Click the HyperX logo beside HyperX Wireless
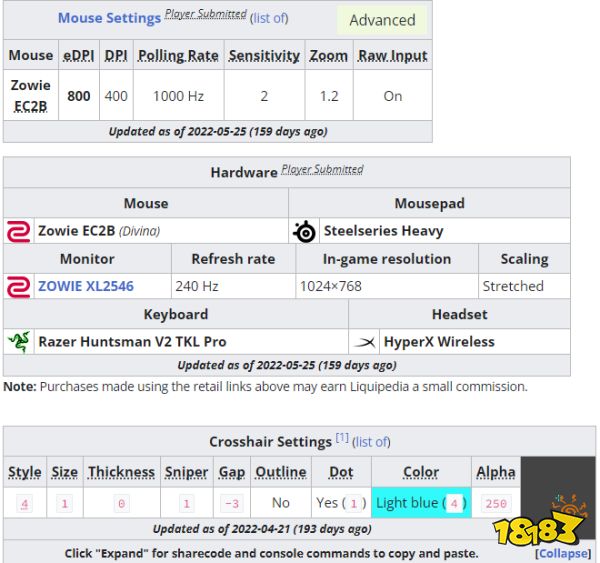This screenshot has height=563, width=600. [364, 342]
